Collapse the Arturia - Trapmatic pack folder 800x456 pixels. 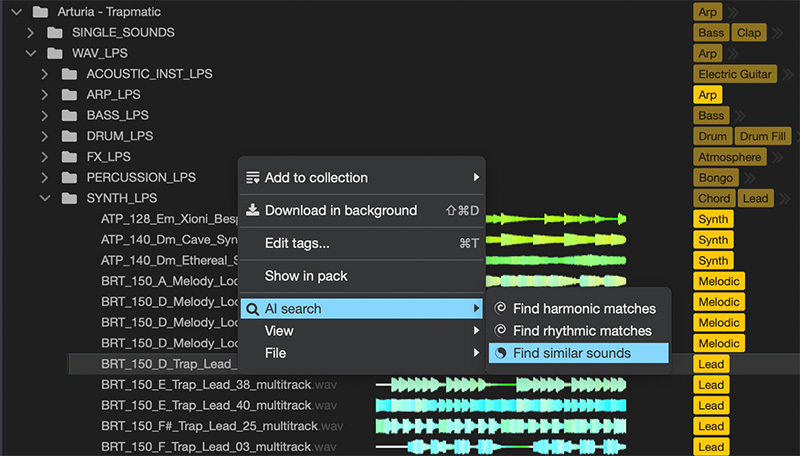point(16,12)
